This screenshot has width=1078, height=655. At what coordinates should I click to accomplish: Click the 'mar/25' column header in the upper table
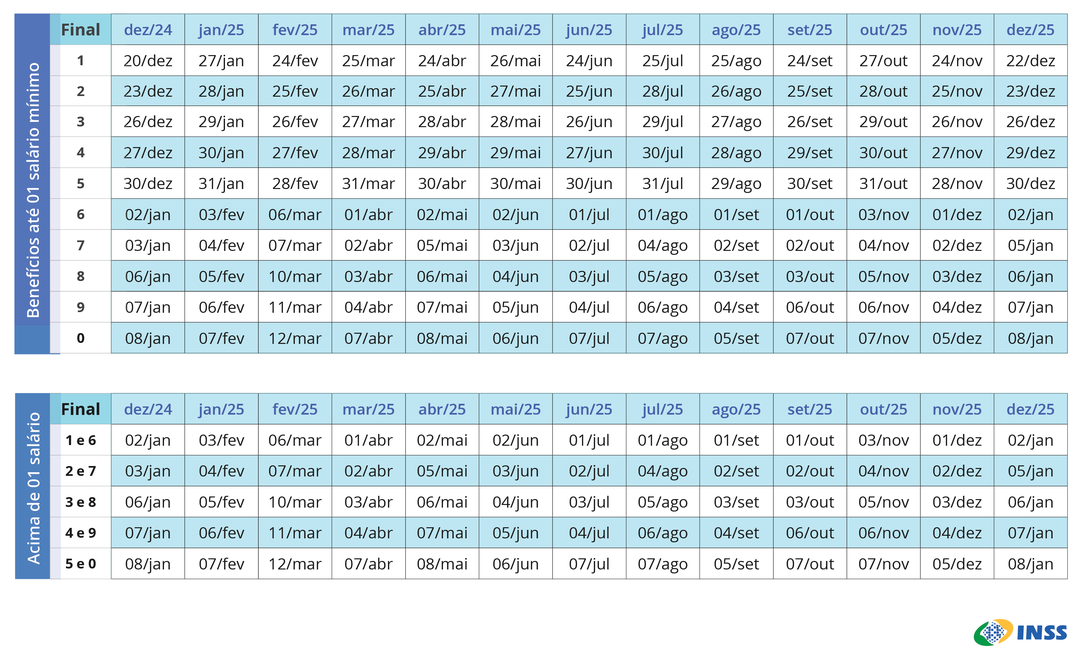[x=368, y=30]
